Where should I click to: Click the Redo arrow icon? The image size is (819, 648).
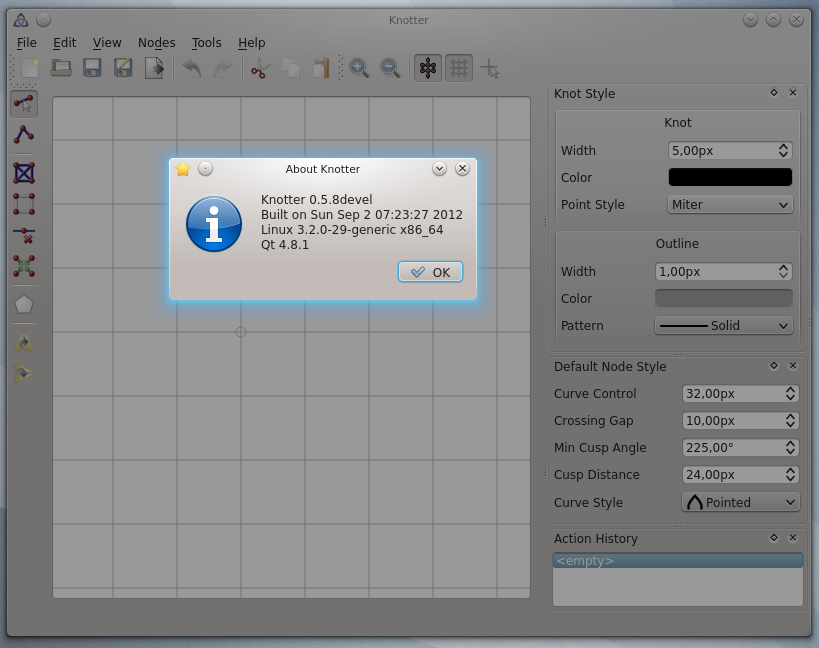point(223,68)
